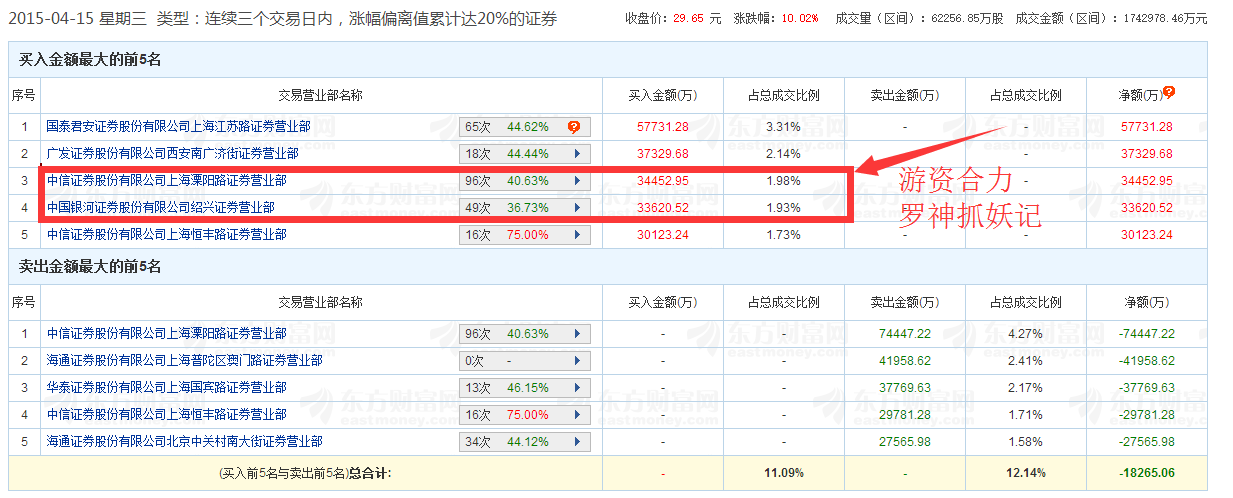Click the 1.73% ratio cell
1233x498 pixels.
tap(783, 235)
